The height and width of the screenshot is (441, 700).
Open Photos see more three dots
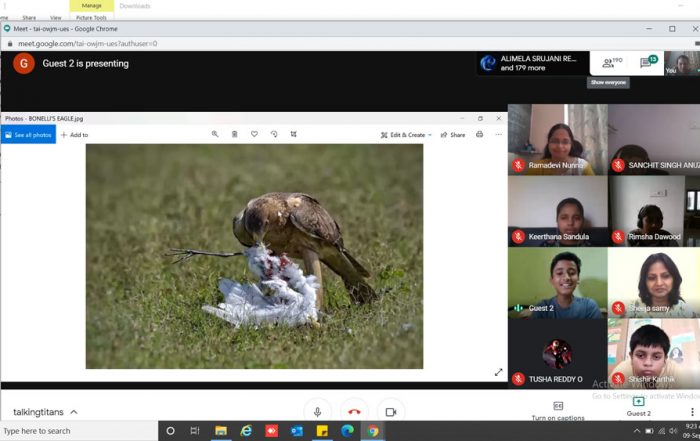(499, 134)
